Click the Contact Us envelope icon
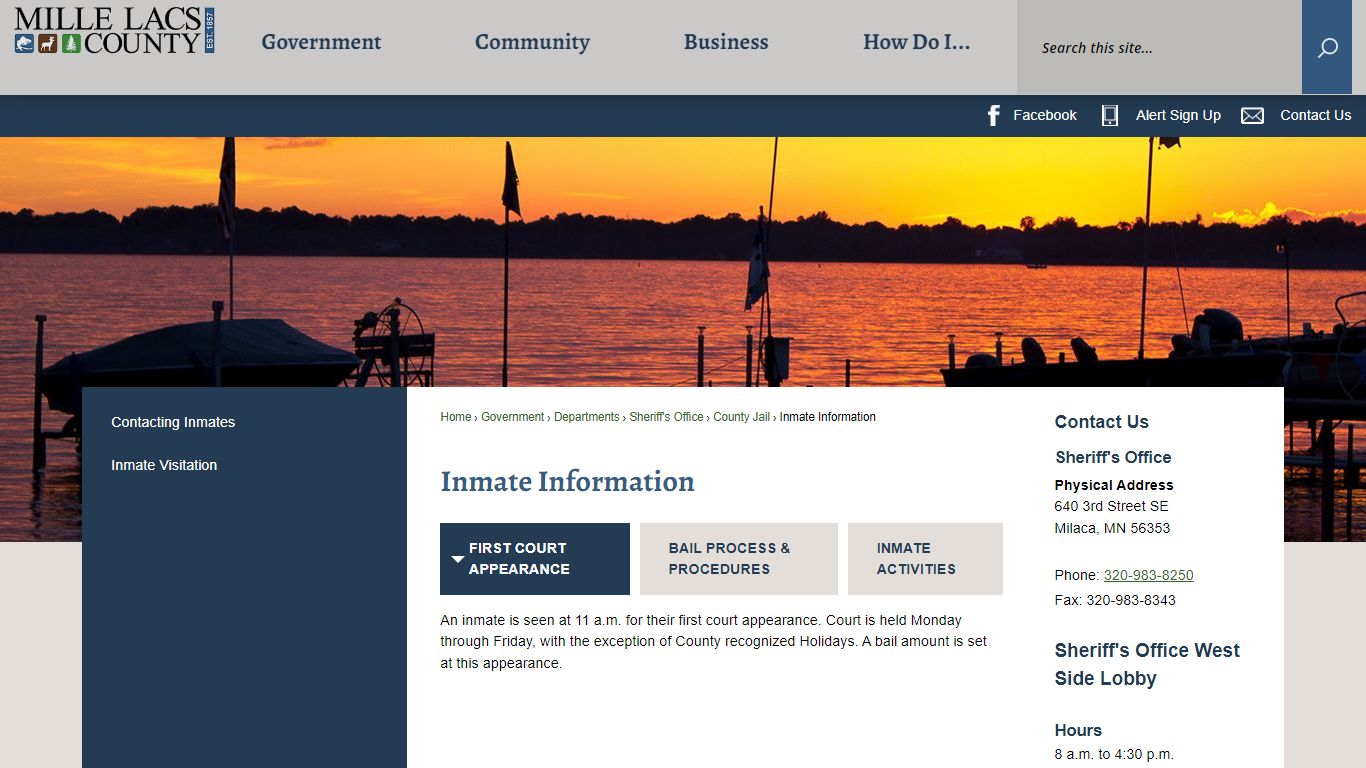The height and width of the screenshot is (768, 1366). coord(1252,116)
